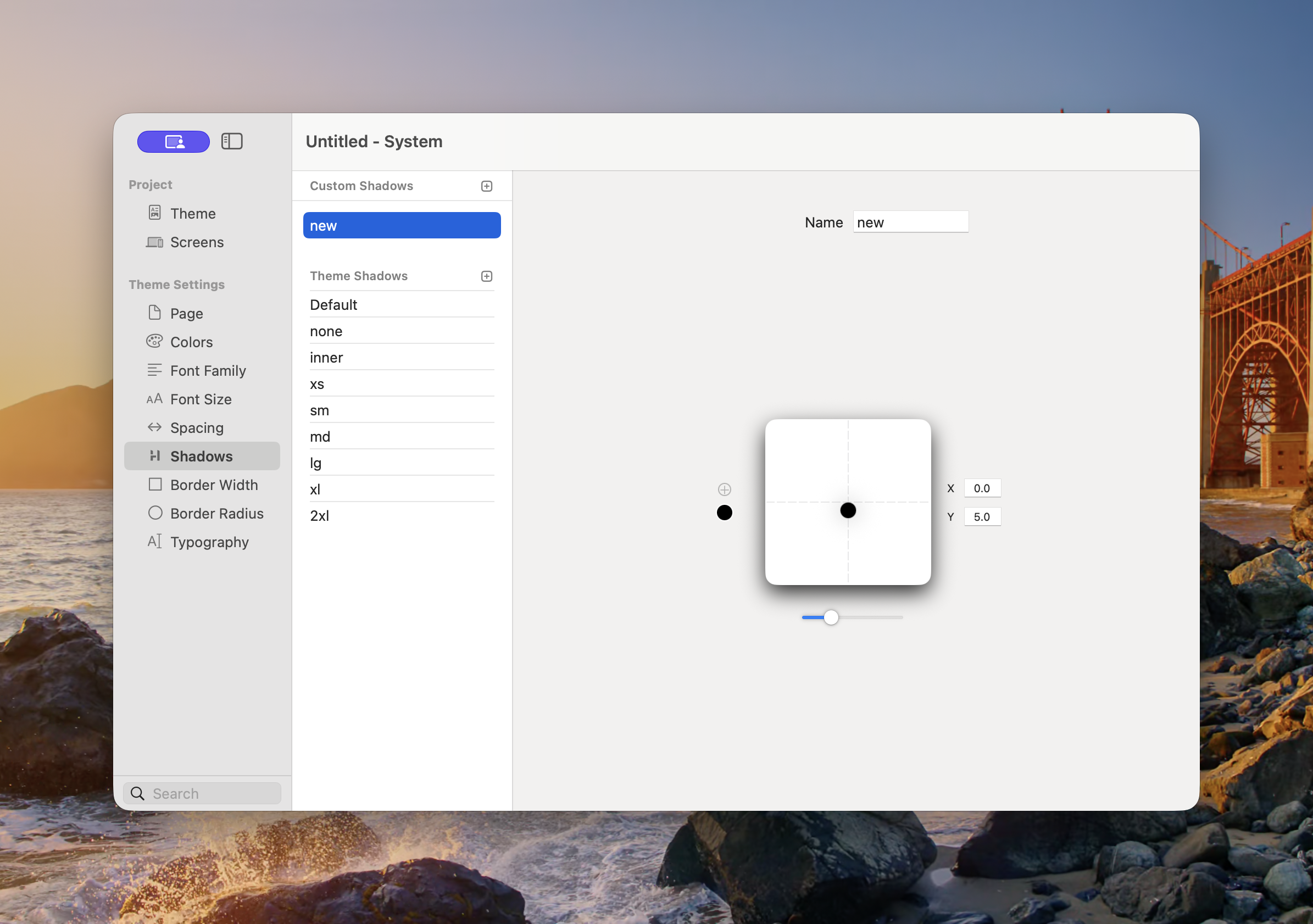The width and height of the screenshot is (1313, 924).
Task: Toggle the sidebar panel icon
Action: (232, 141)
